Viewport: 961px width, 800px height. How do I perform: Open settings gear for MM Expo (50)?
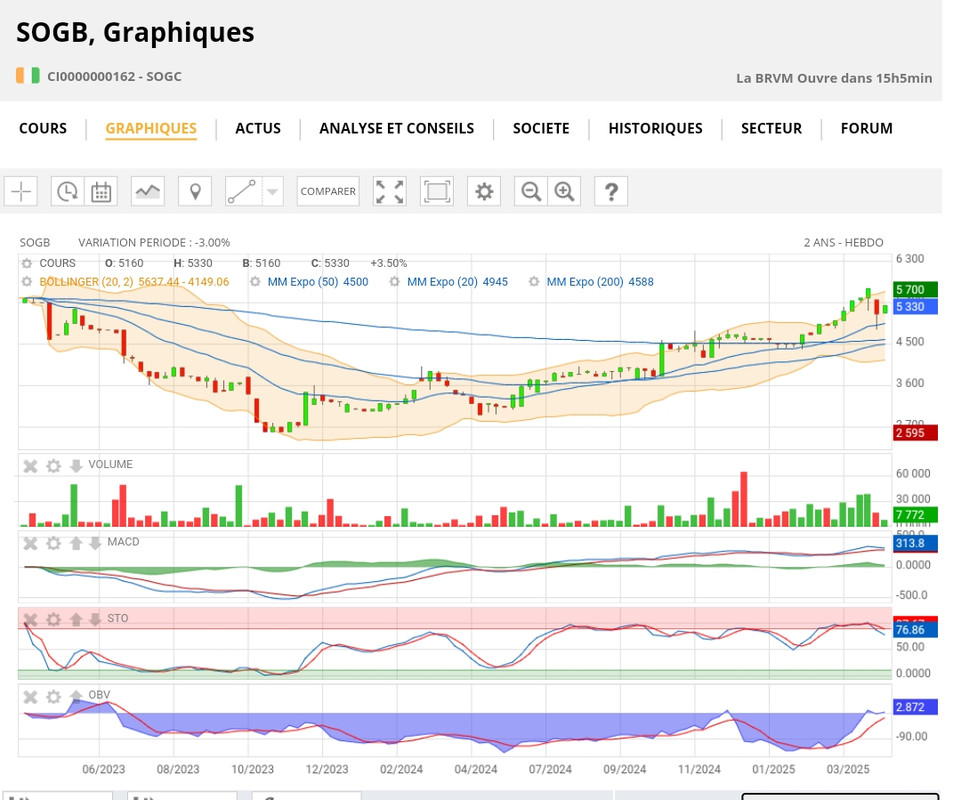tap(255, 282)
